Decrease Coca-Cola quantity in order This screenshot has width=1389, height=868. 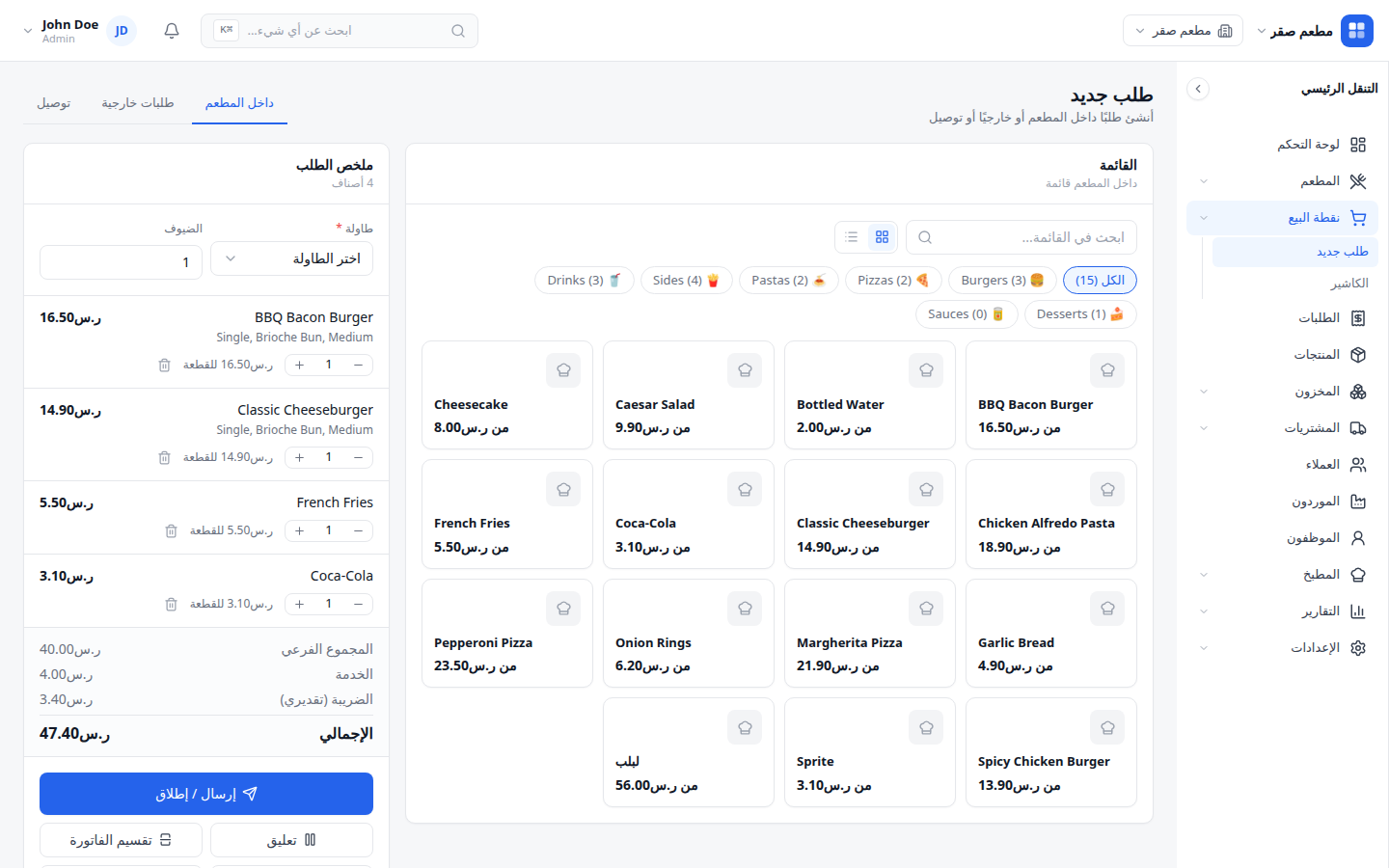(358, 604)
